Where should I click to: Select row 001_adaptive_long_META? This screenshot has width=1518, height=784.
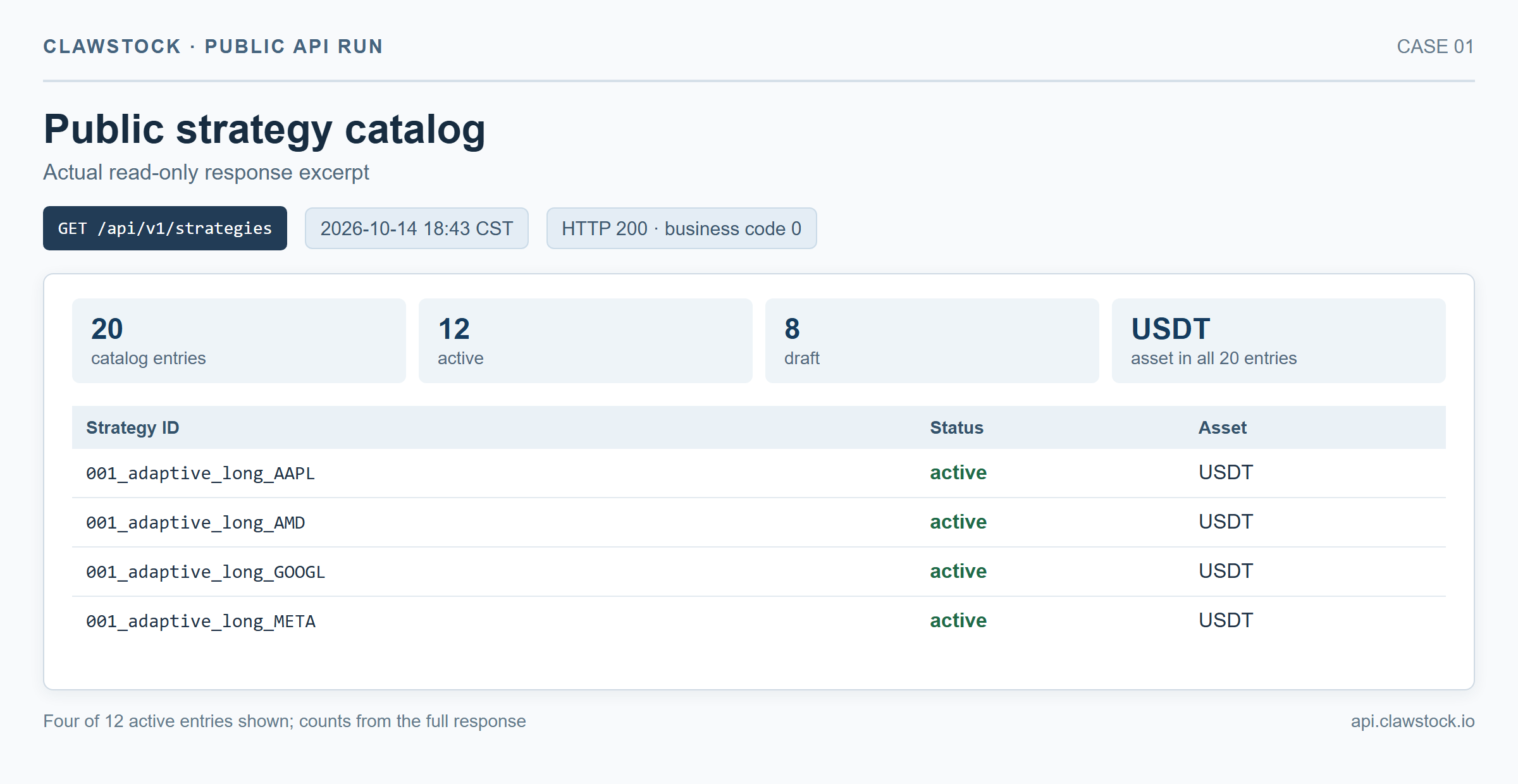pyautogui.click(x=759, y=621)
